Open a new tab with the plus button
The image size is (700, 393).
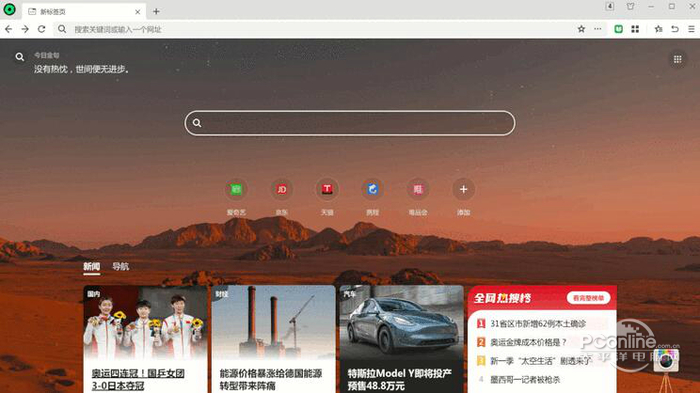(156, 12)
